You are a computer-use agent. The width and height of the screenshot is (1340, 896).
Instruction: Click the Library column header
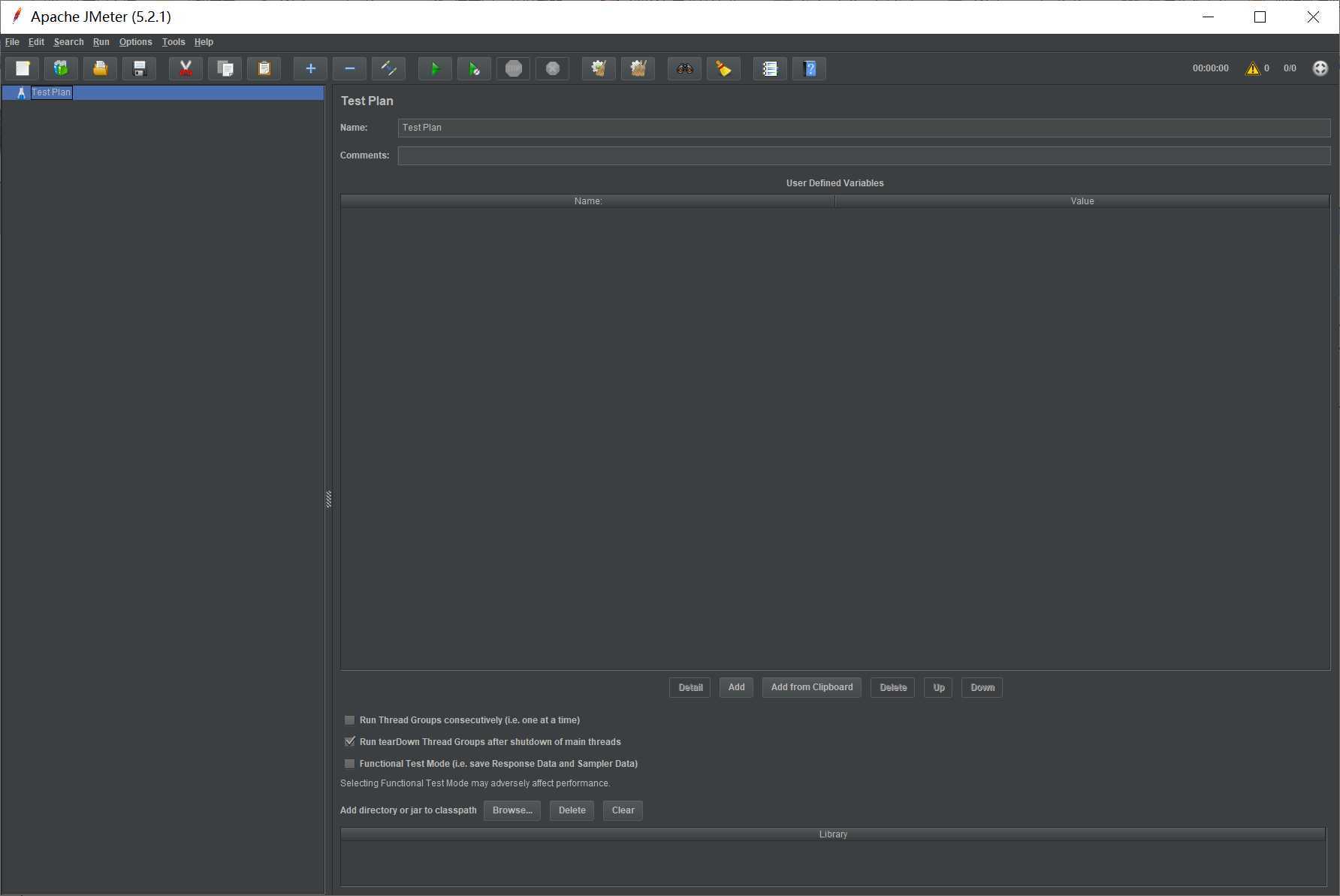pyautogui.click(x=833, y=834)
